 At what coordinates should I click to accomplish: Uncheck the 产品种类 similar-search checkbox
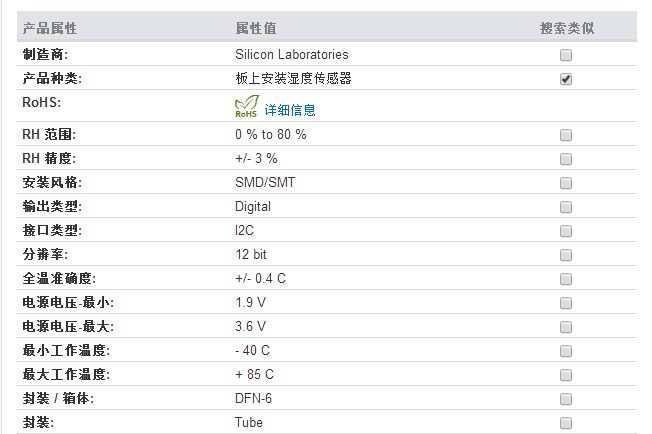(566, 79)
